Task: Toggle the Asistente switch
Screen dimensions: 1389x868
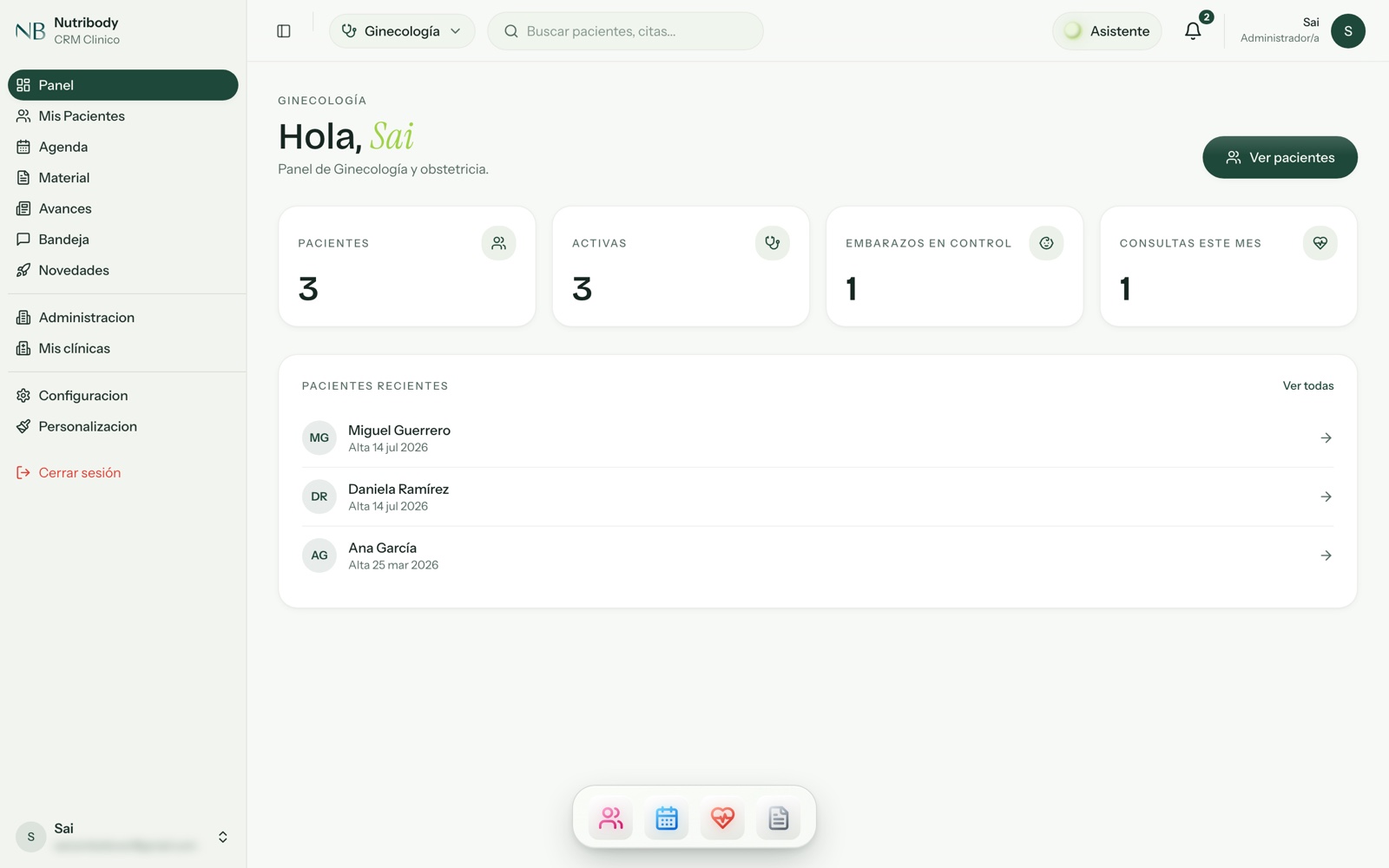Action: coord(1107,31)
